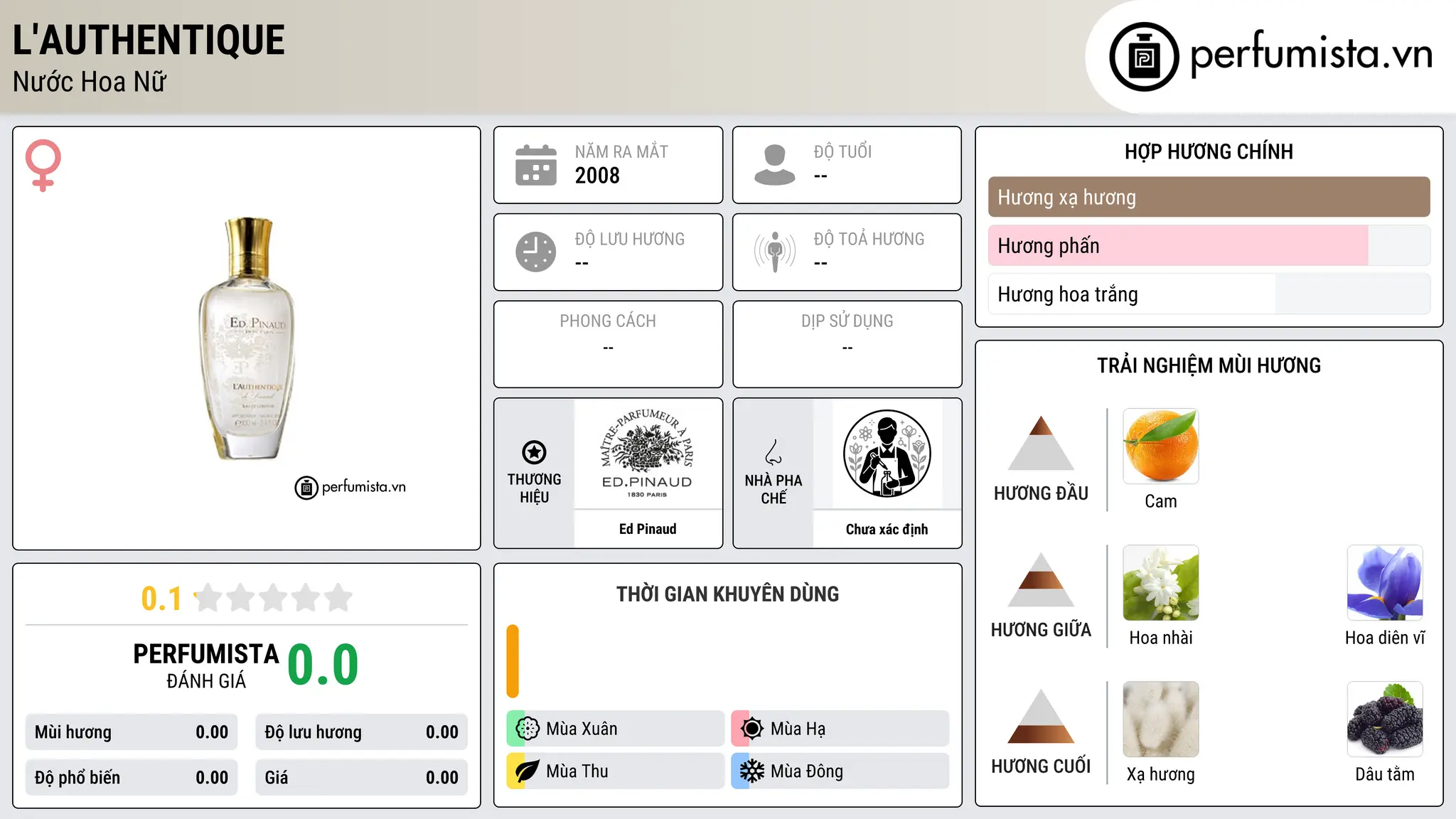
Task: Select the Mùa Xuân season label
Action: pos(582,729)
